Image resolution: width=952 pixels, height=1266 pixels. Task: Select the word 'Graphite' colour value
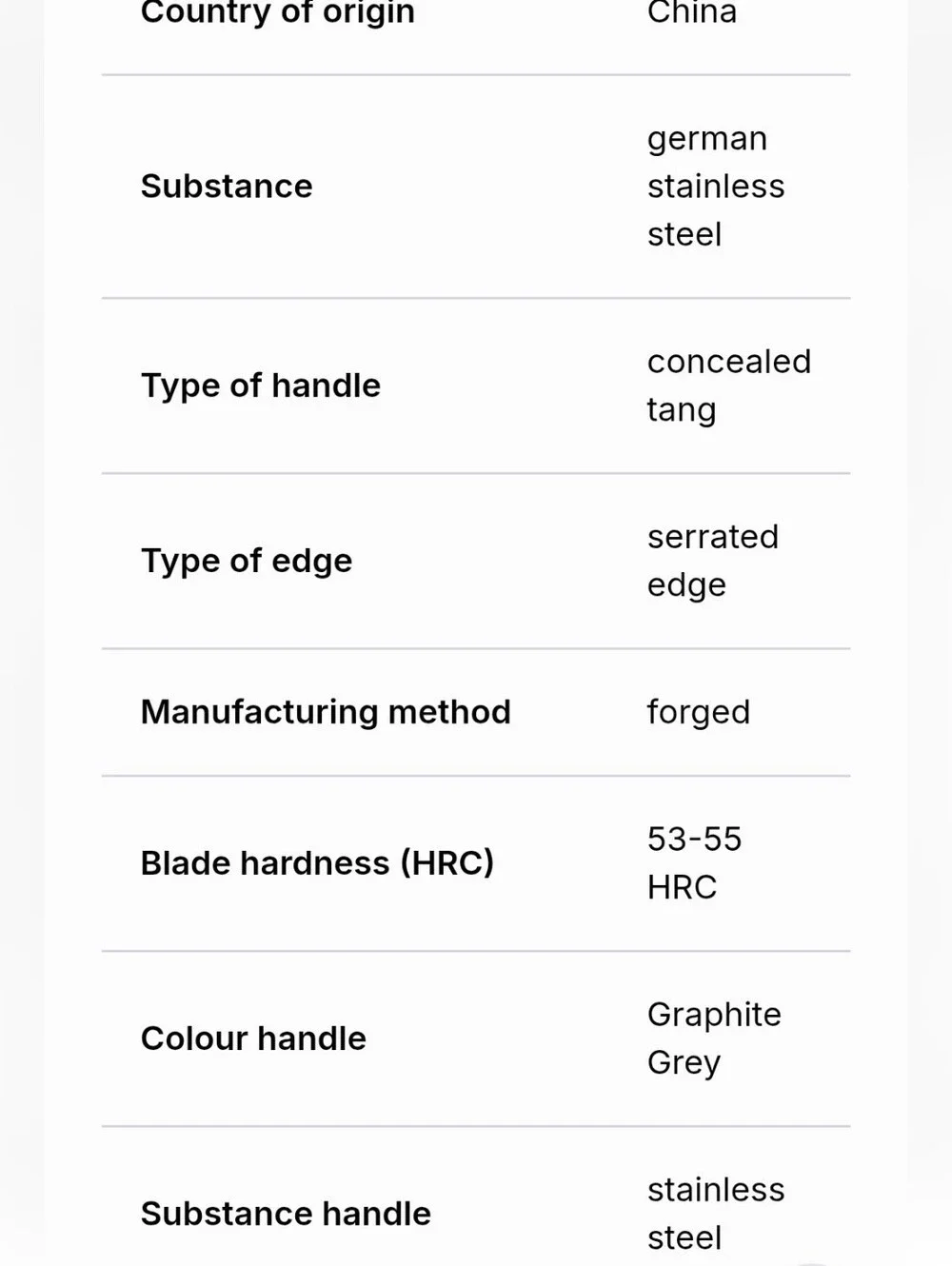point(714,1015)
